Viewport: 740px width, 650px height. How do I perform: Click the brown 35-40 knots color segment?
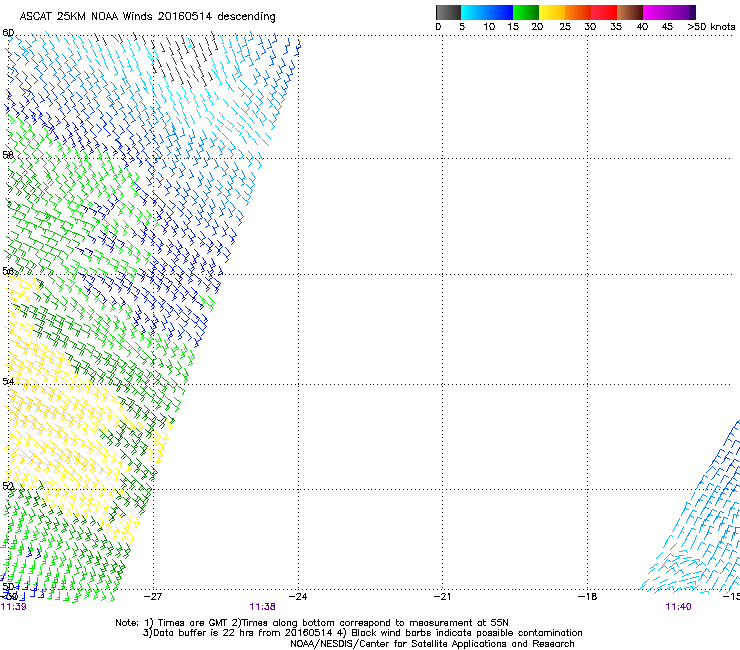pos(630,12)
